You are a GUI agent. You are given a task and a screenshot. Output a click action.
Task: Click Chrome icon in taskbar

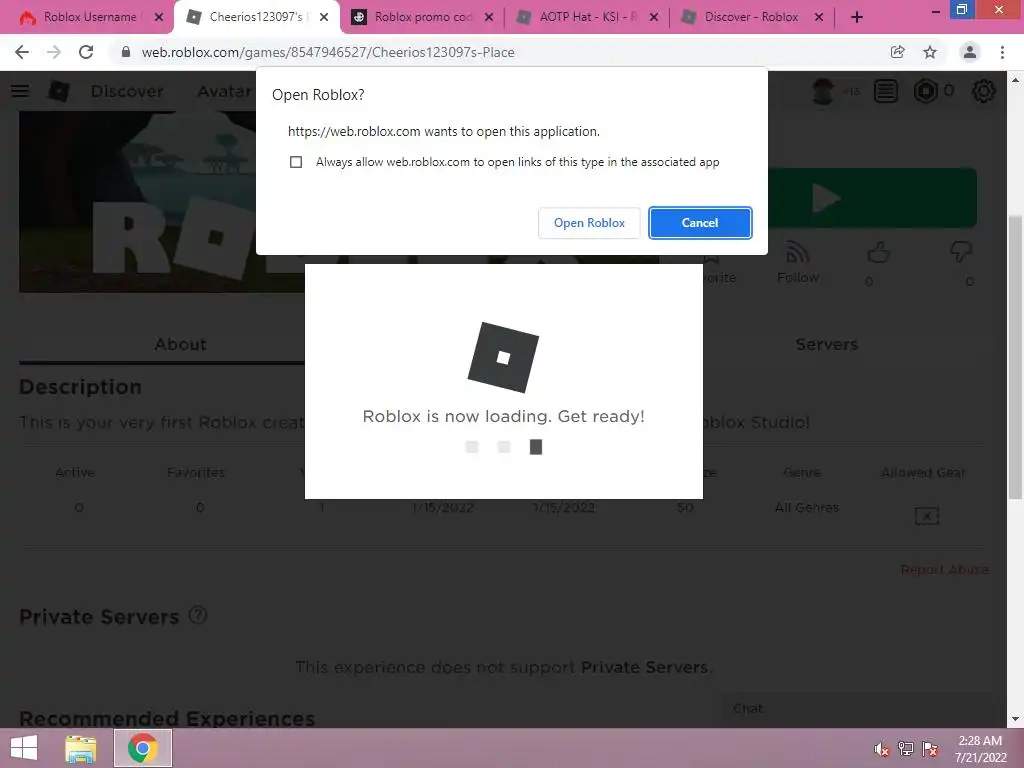click(x=143, y=748)
